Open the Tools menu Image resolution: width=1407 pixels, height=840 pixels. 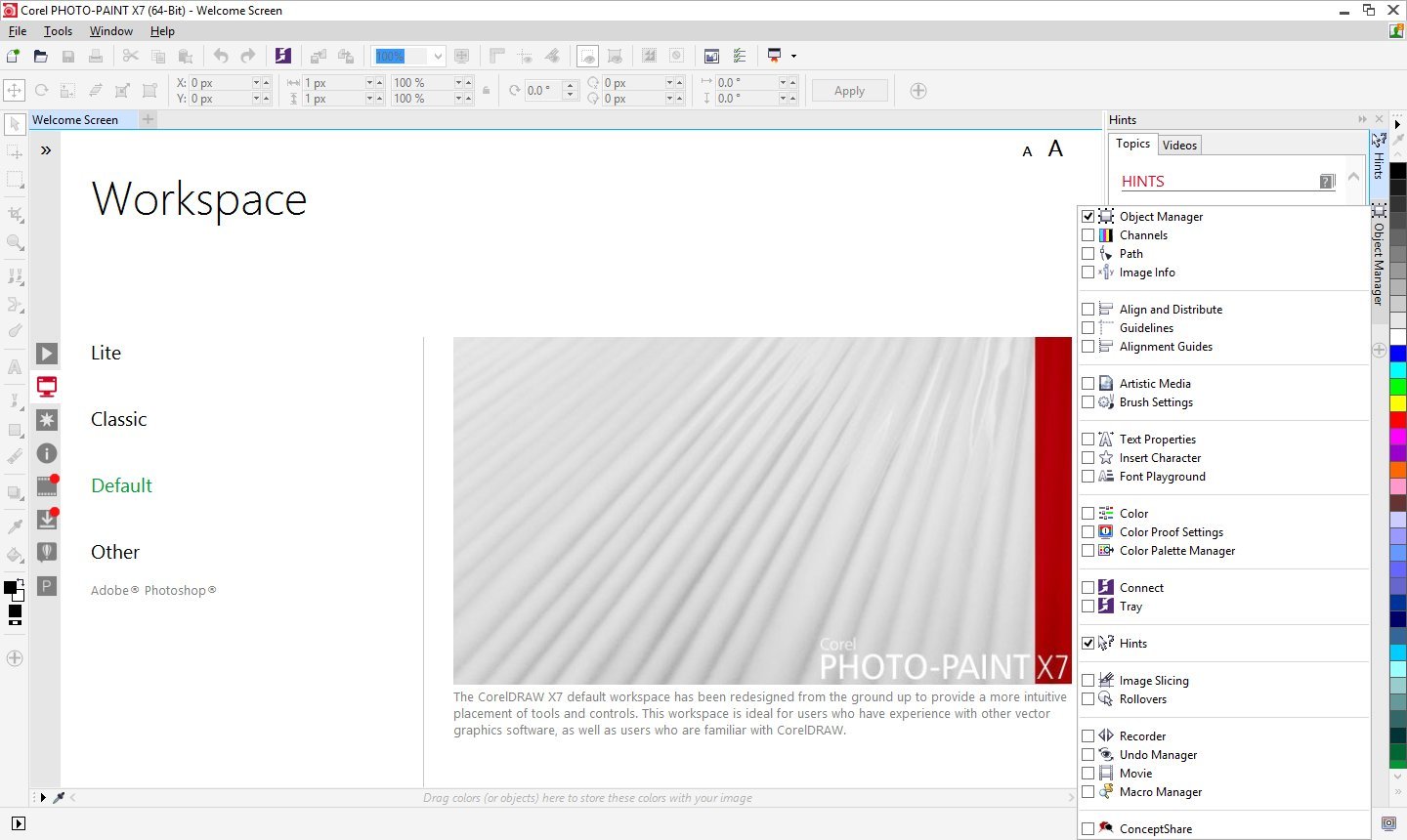(x=57, y=30)
